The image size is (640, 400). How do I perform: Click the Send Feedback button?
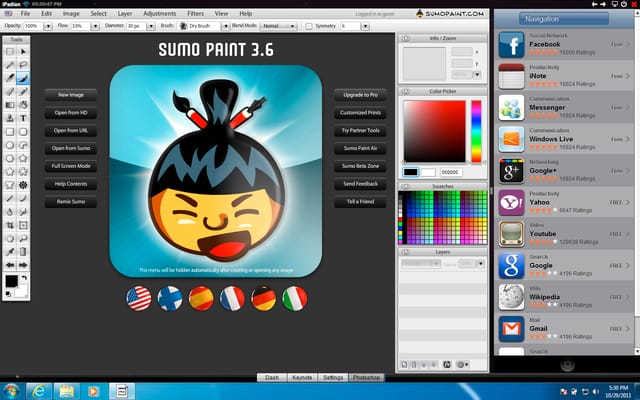[360, 184]
